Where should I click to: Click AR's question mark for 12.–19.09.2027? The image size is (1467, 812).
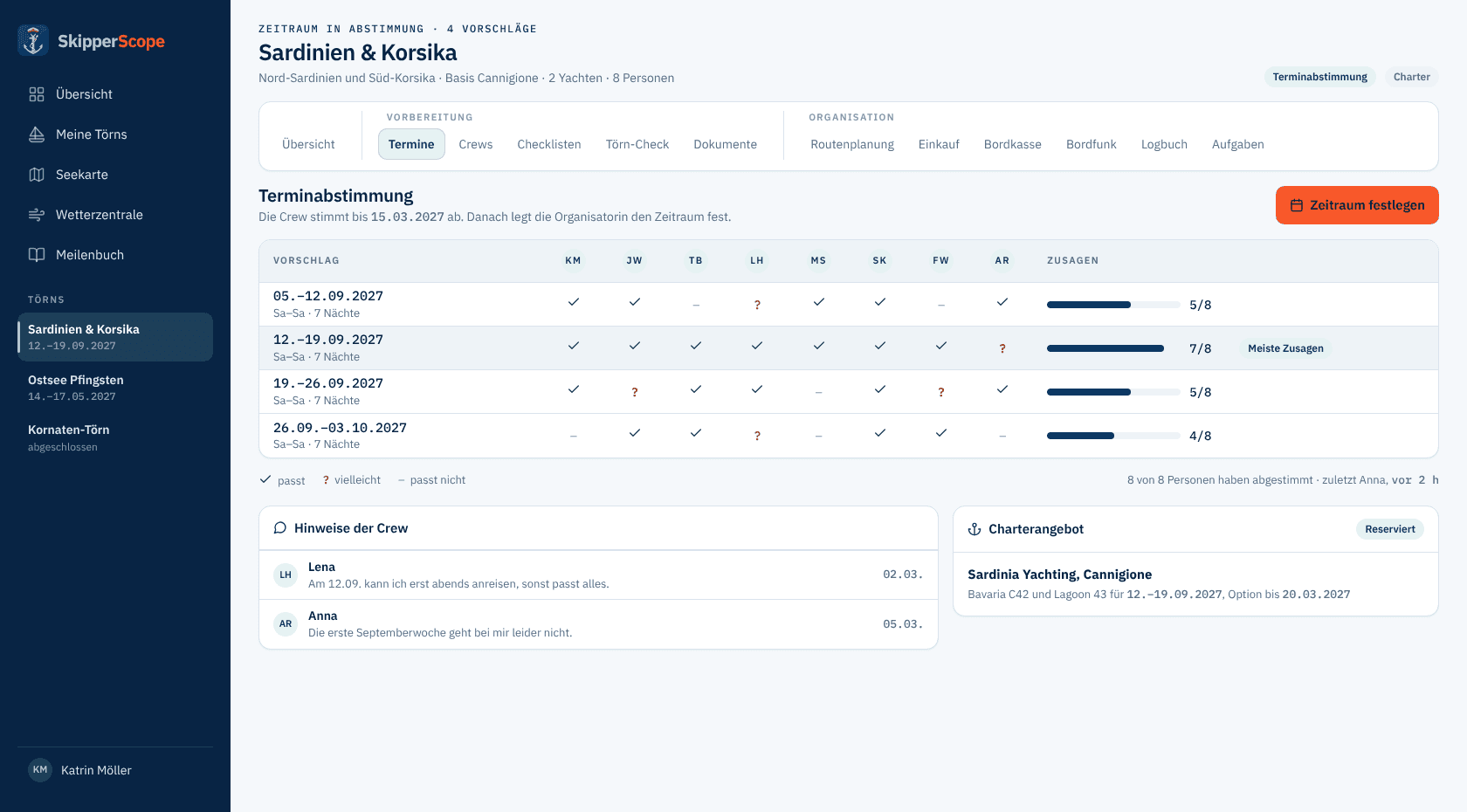[x=1002, y=348]
